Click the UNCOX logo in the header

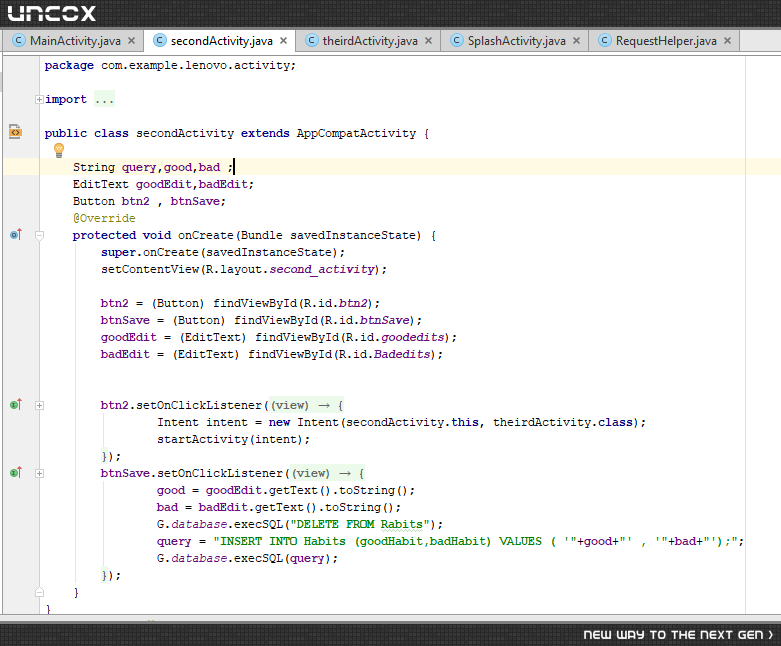point(52,13)
